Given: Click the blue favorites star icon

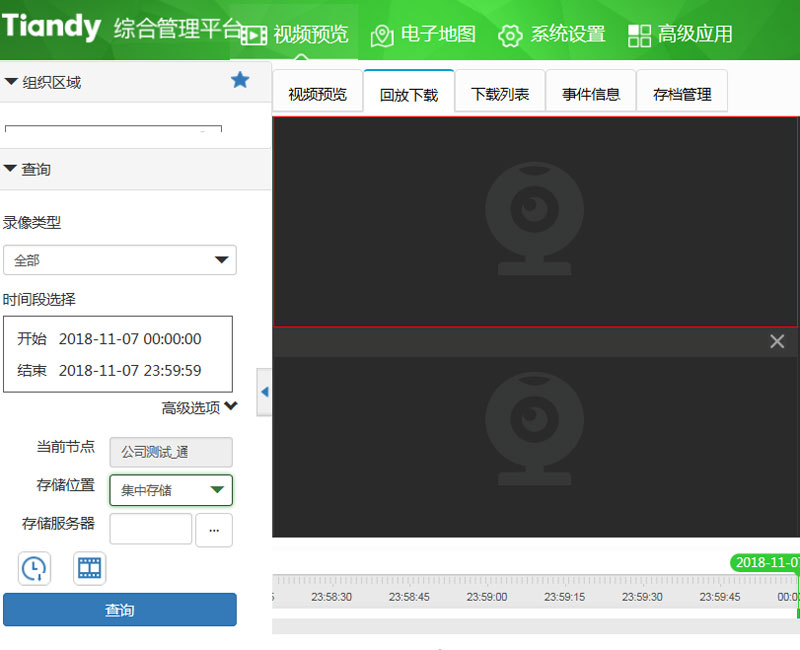Looking at the screenshot, I should click(x=240, y=80).
